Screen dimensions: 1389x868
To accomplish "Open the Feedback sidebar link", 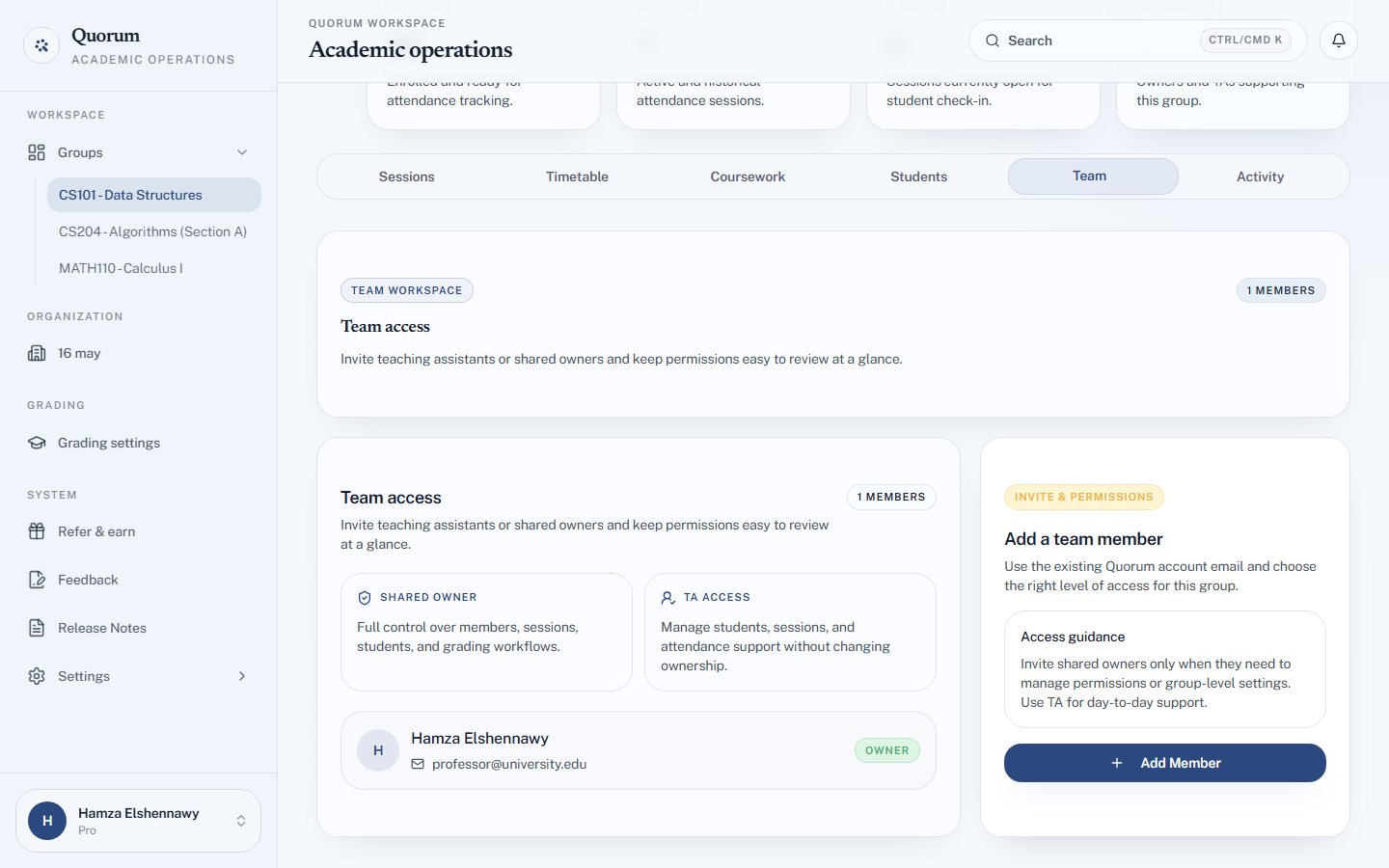I will (x=139, y=580).
